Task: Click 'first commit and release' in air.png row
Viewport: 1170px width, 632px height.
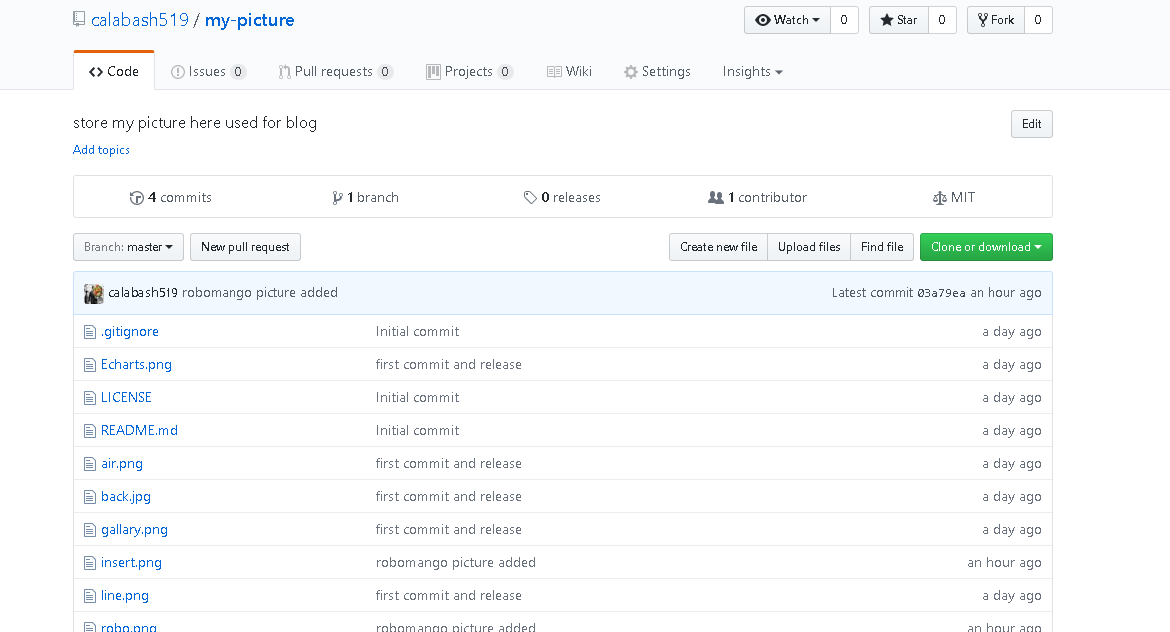Action: click(448, 463)
